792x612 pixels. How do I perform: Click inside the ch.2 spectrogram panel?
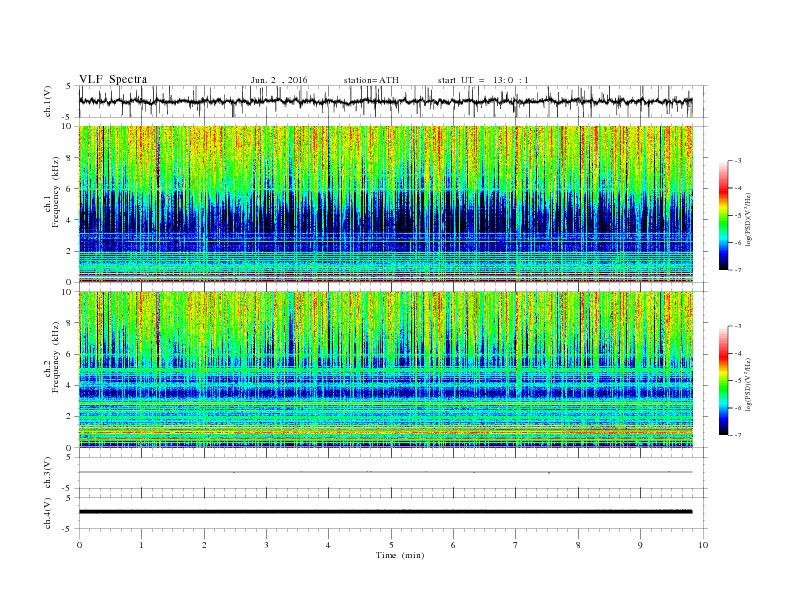(386, 369)
